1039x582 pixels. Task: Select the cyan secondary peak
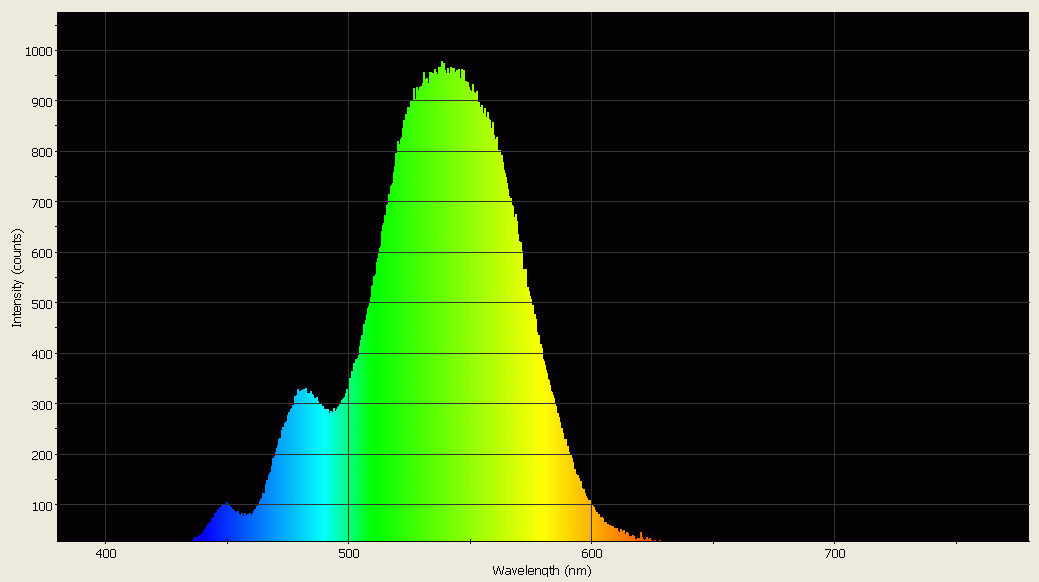pyautogui.click(x=305, y=395)
